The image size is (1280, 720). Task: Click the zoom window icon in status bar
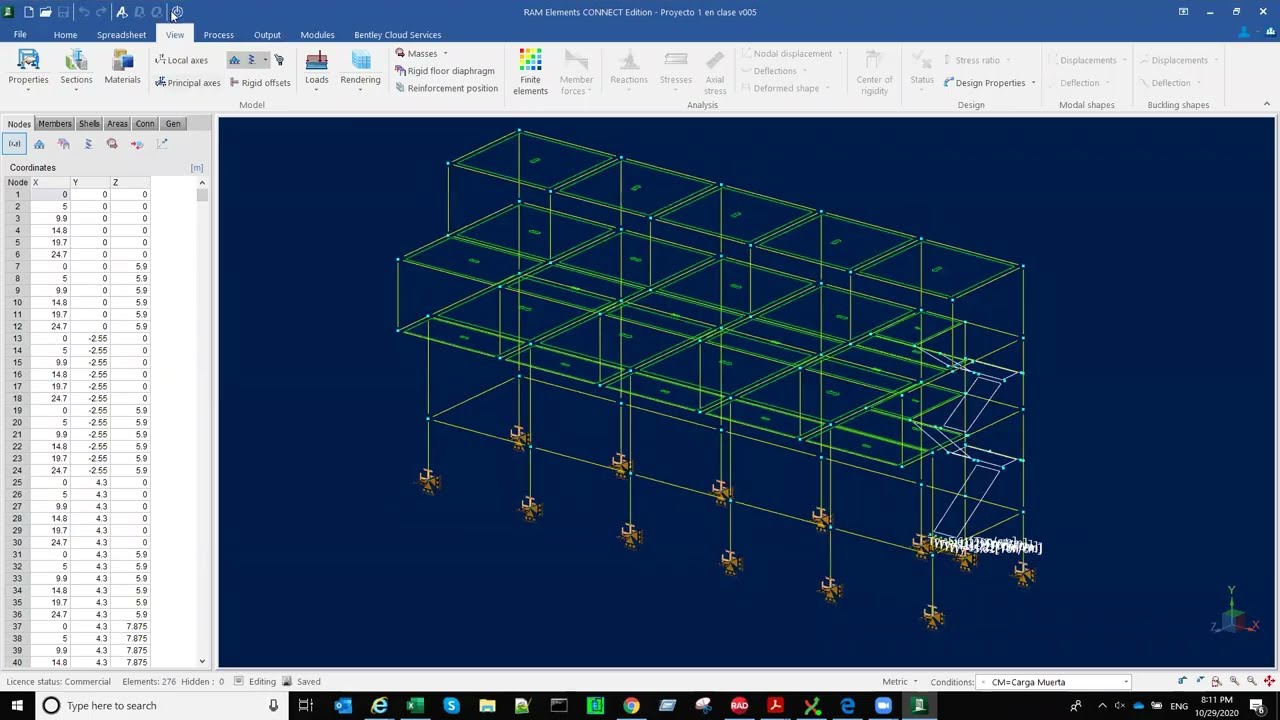(x=1217, y=682)
